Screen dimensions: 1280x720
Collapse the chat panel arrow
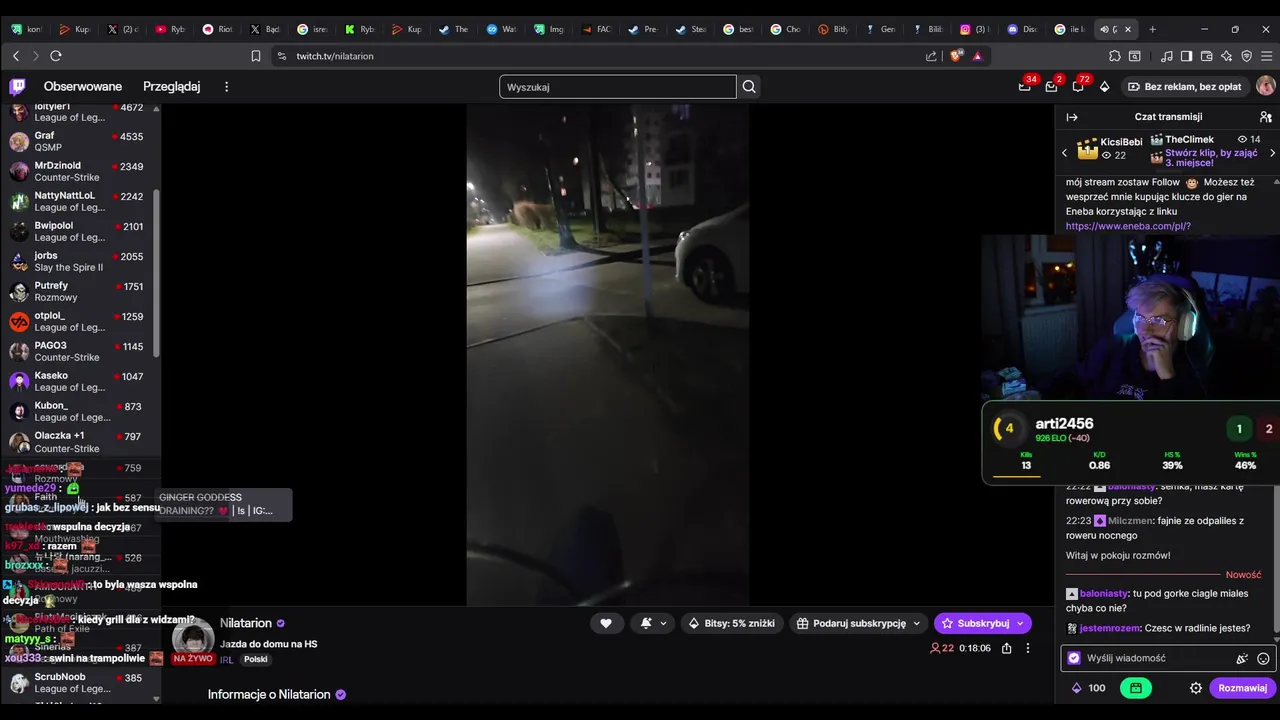[1072, 117]
